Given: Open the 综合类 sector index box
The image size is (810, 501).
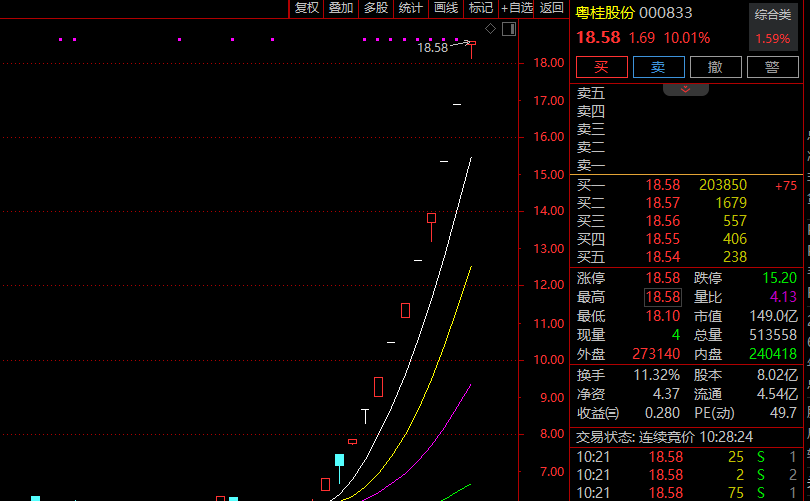Looking at the screenshot, I should tap(773, 27).
